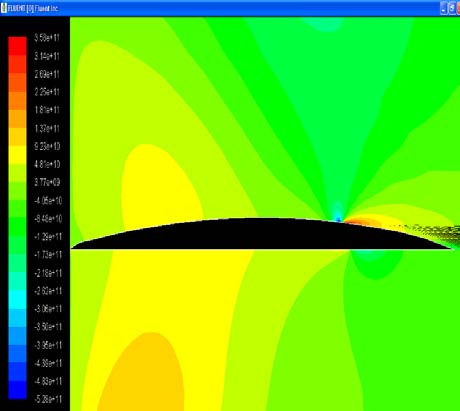The image size is (460, 411).
Task: Click the -3.06e+11 legend value label
Action: pos(48,309)
